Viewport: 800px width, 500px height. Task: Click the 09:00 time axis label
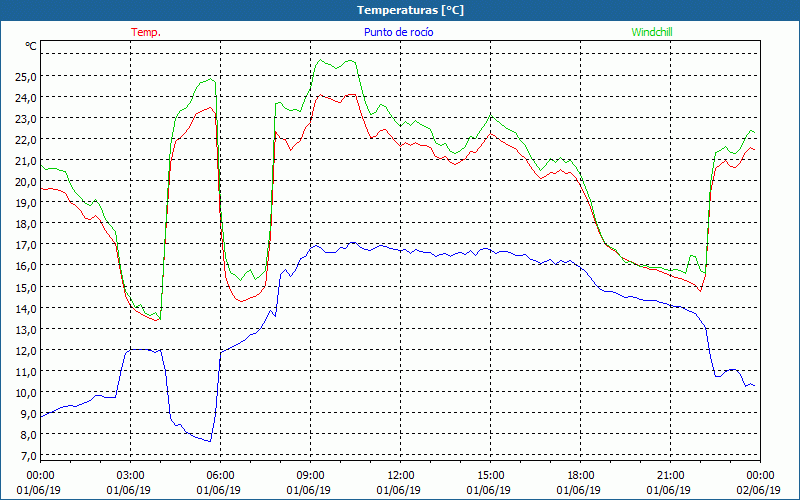(x=310, y=476)
